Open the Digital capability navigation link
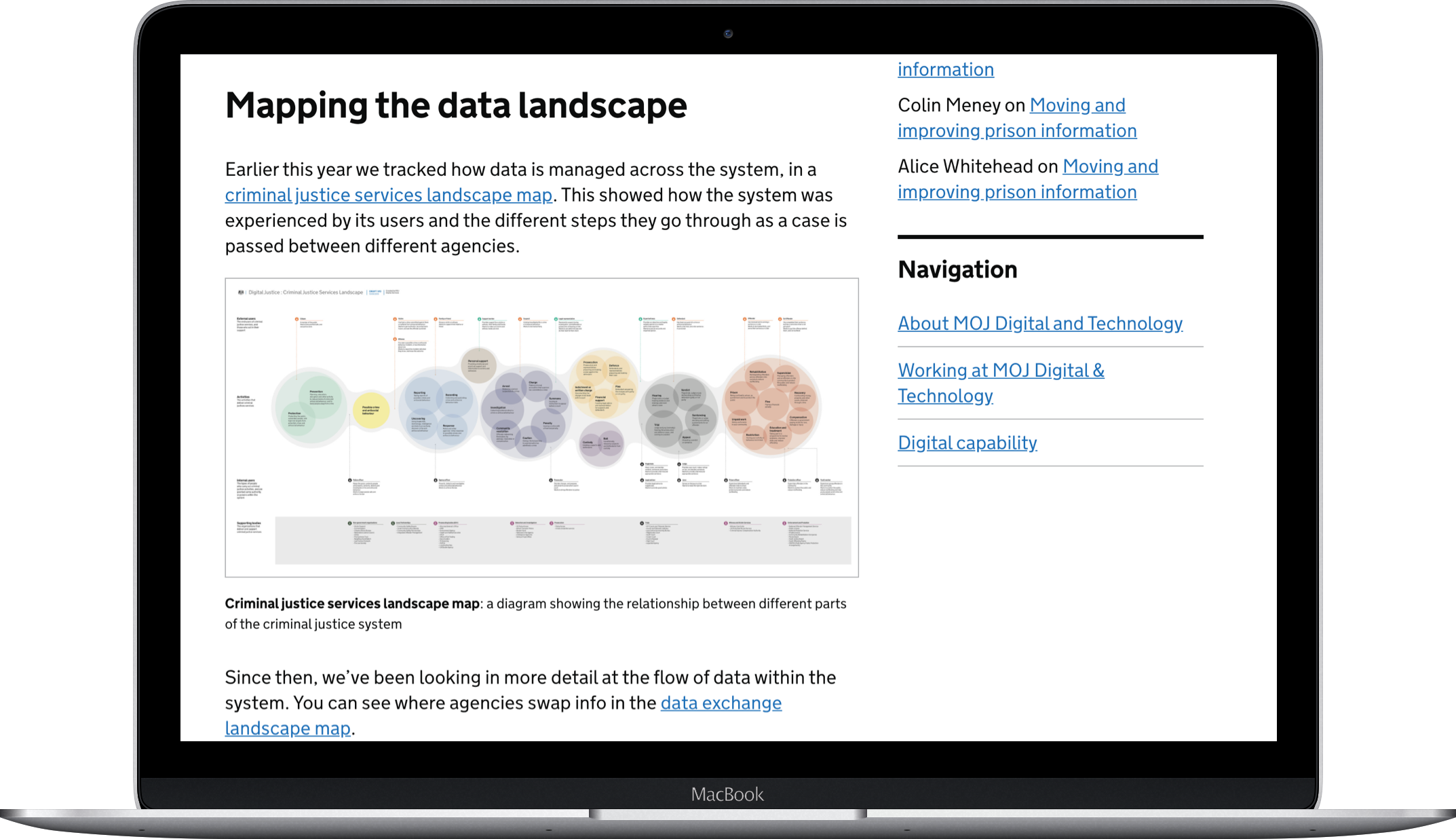This screenshot has width=1456, height=839. [966, 442]
